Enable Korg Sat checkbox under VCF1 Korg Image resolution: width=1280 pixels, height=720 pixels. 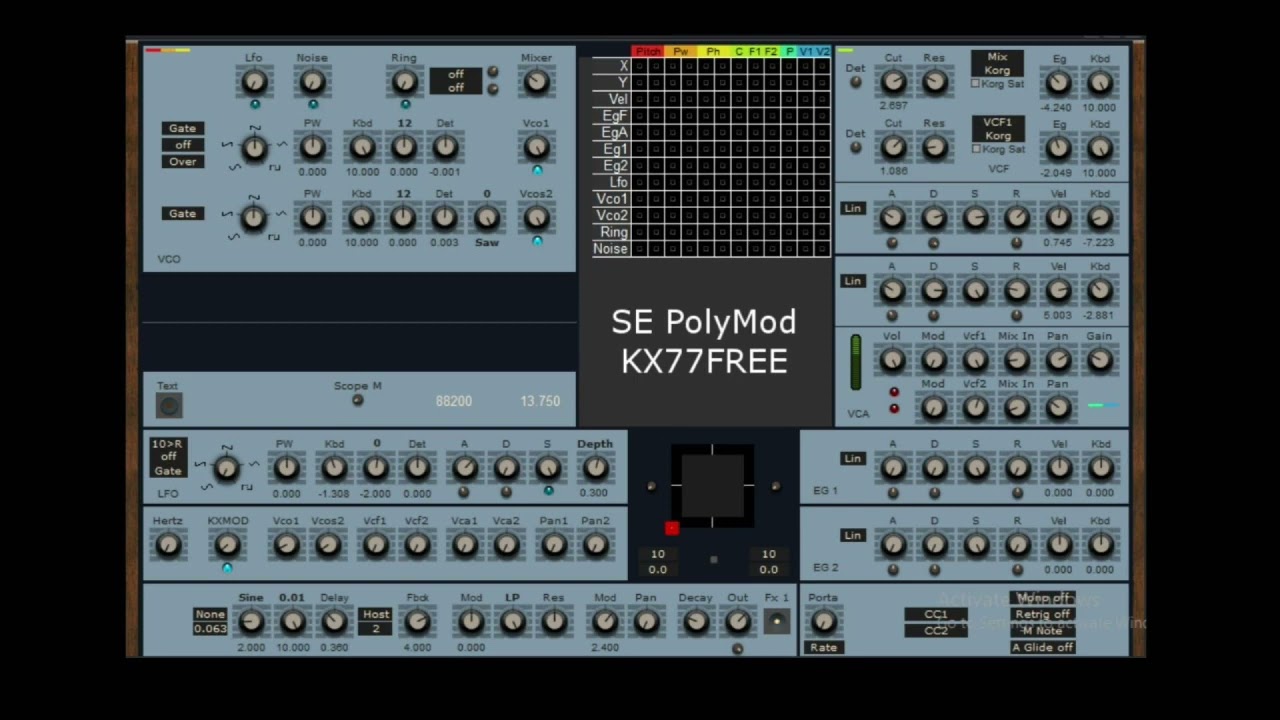(x=976, y=149)
